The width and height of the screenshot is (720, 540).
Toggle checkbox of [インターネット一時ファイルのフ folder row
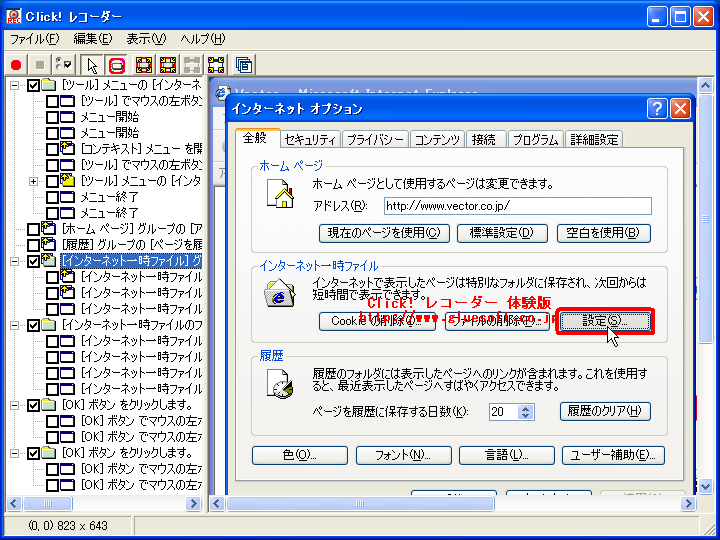pos(33,325)
